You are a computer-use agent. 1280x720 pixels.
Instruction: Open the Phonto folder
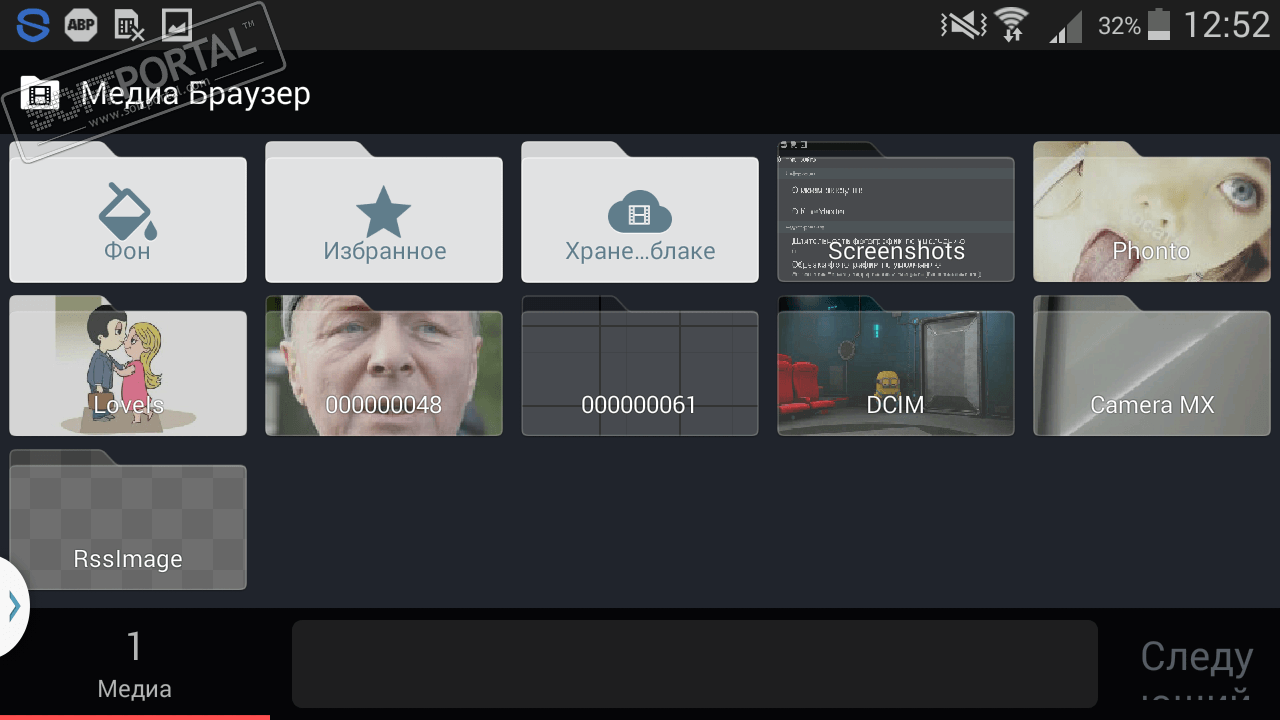(x=1152, y=212)
